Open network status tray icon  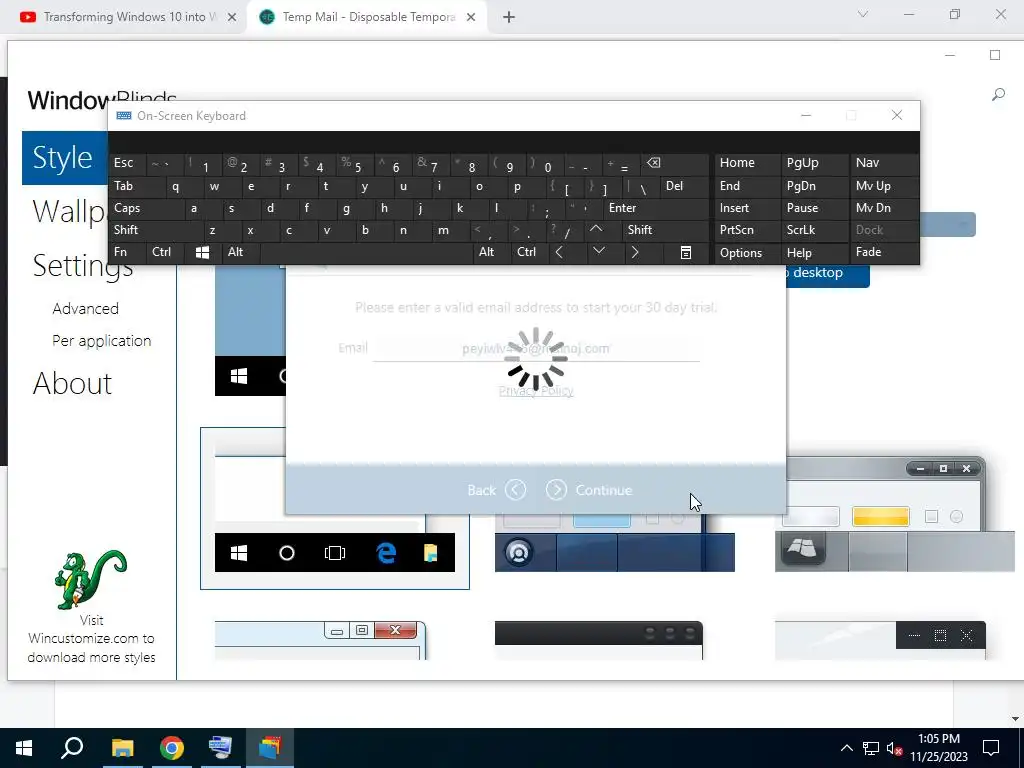(x=871, y=748)
